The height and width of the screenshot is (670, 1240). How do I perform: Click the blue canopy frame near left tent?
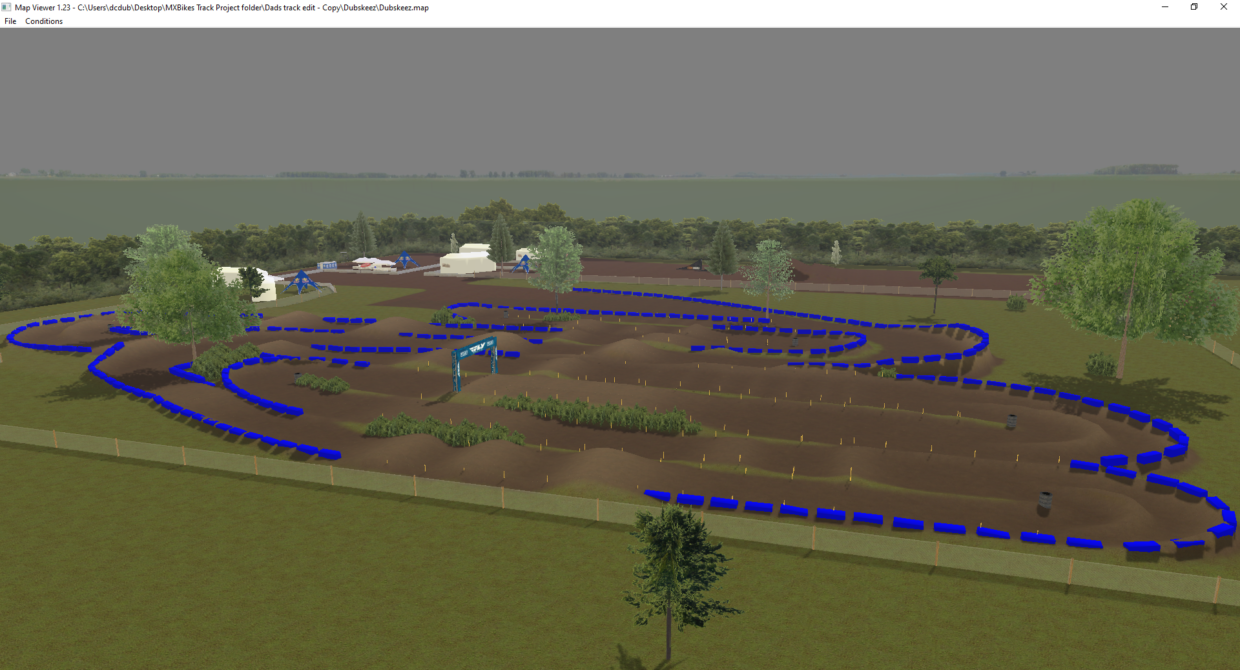(x=300, y=281)
